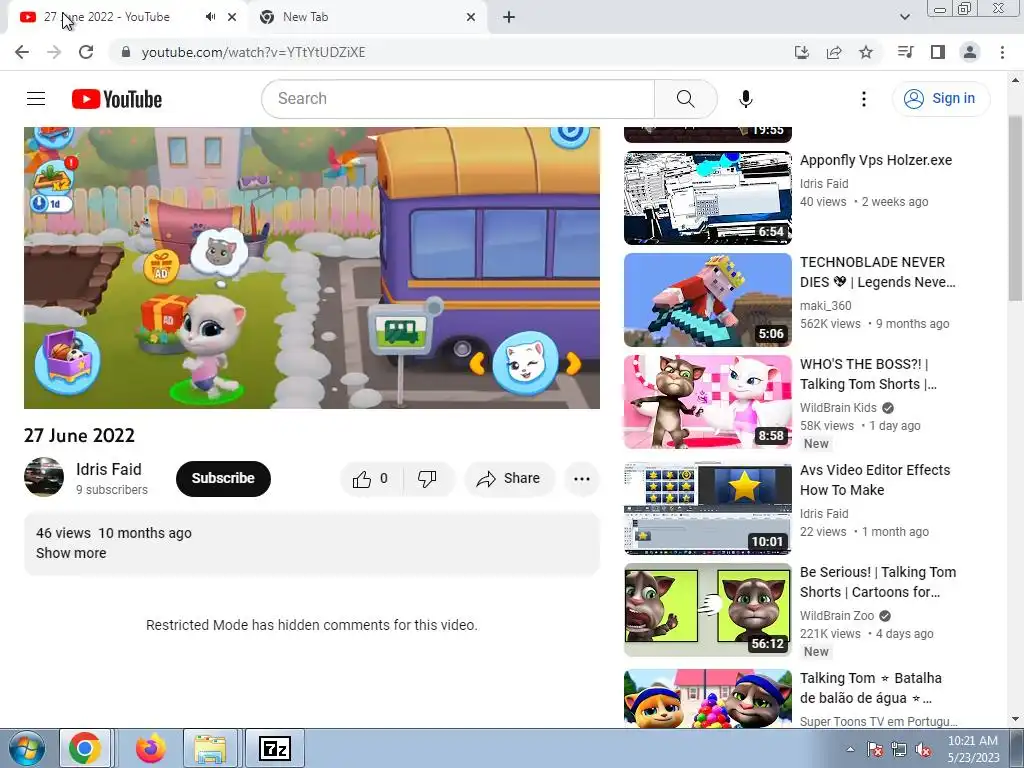Open the media controls icon

point(905,52)
